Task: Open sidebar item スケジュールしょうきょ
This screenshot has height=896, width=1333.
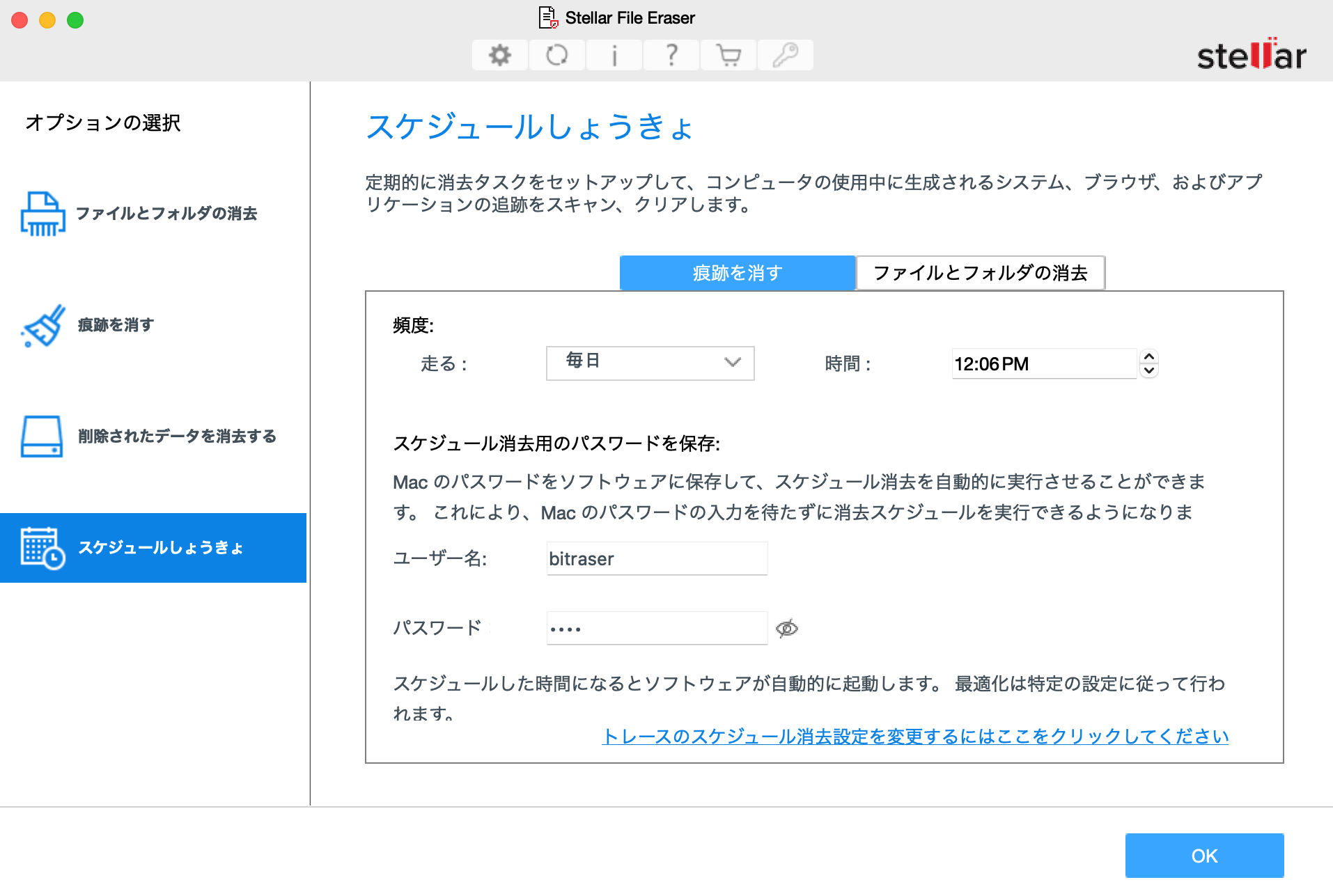Action: click(153, 548)
